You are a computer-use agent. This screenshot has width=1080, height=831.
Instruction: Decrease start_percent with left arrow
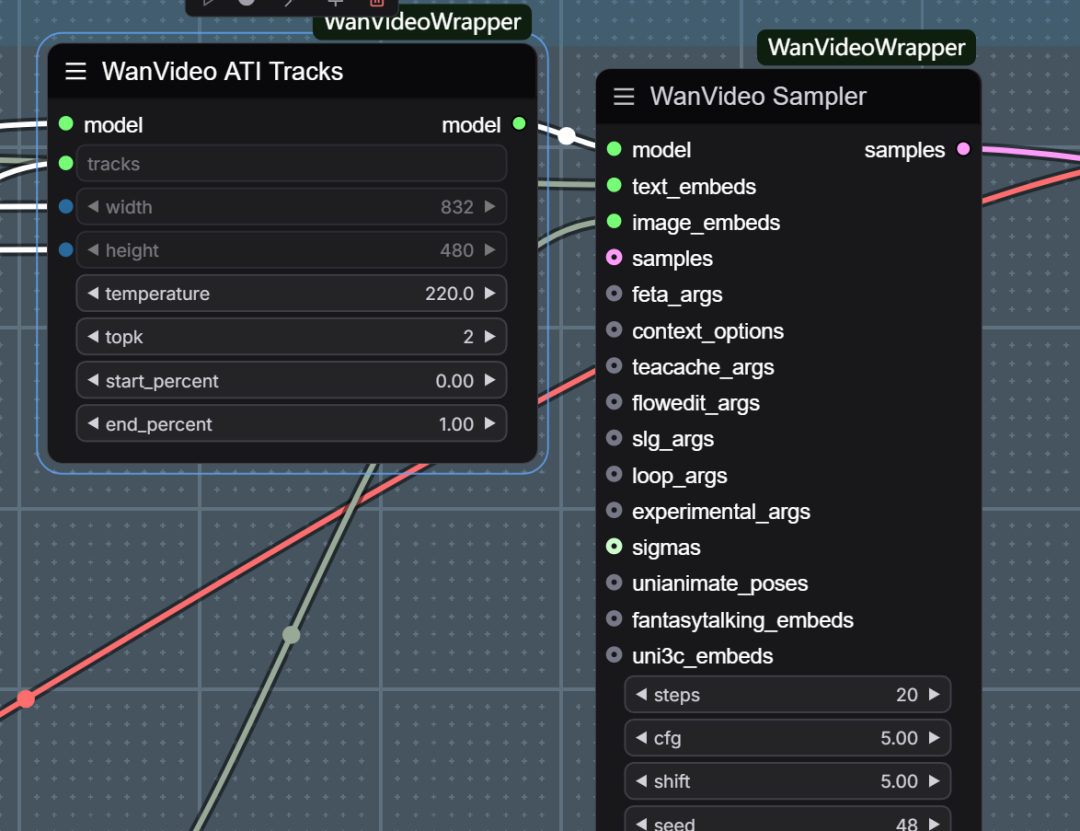[93, 380]
